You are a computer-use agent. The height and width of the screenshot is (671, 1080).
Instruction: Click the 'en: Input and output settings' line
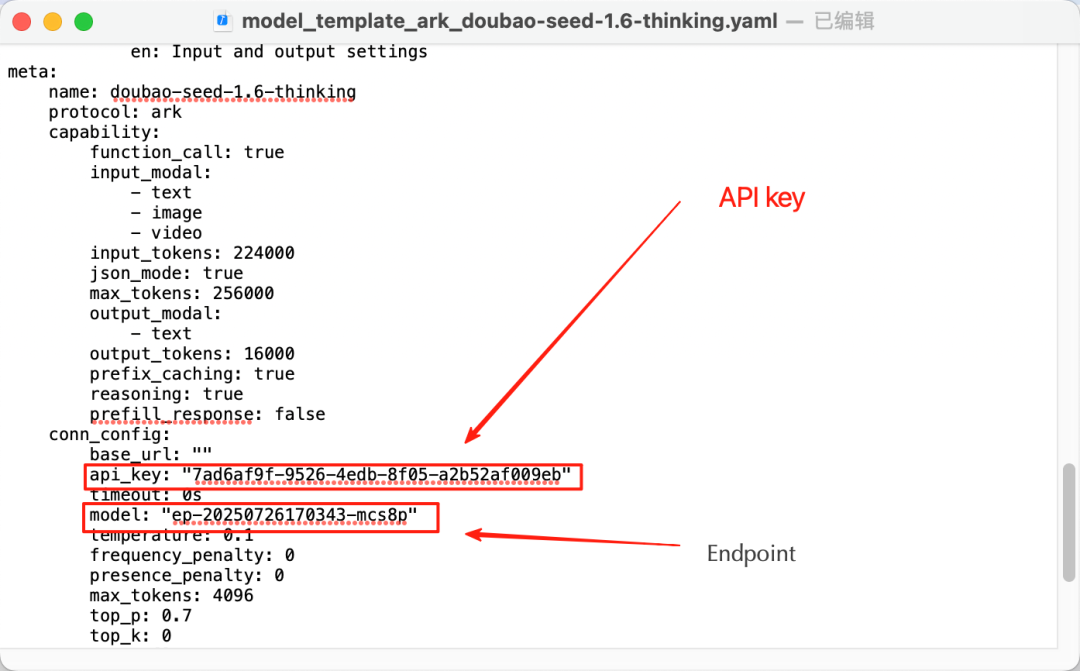pyautogui.click(x=279, y=52)
